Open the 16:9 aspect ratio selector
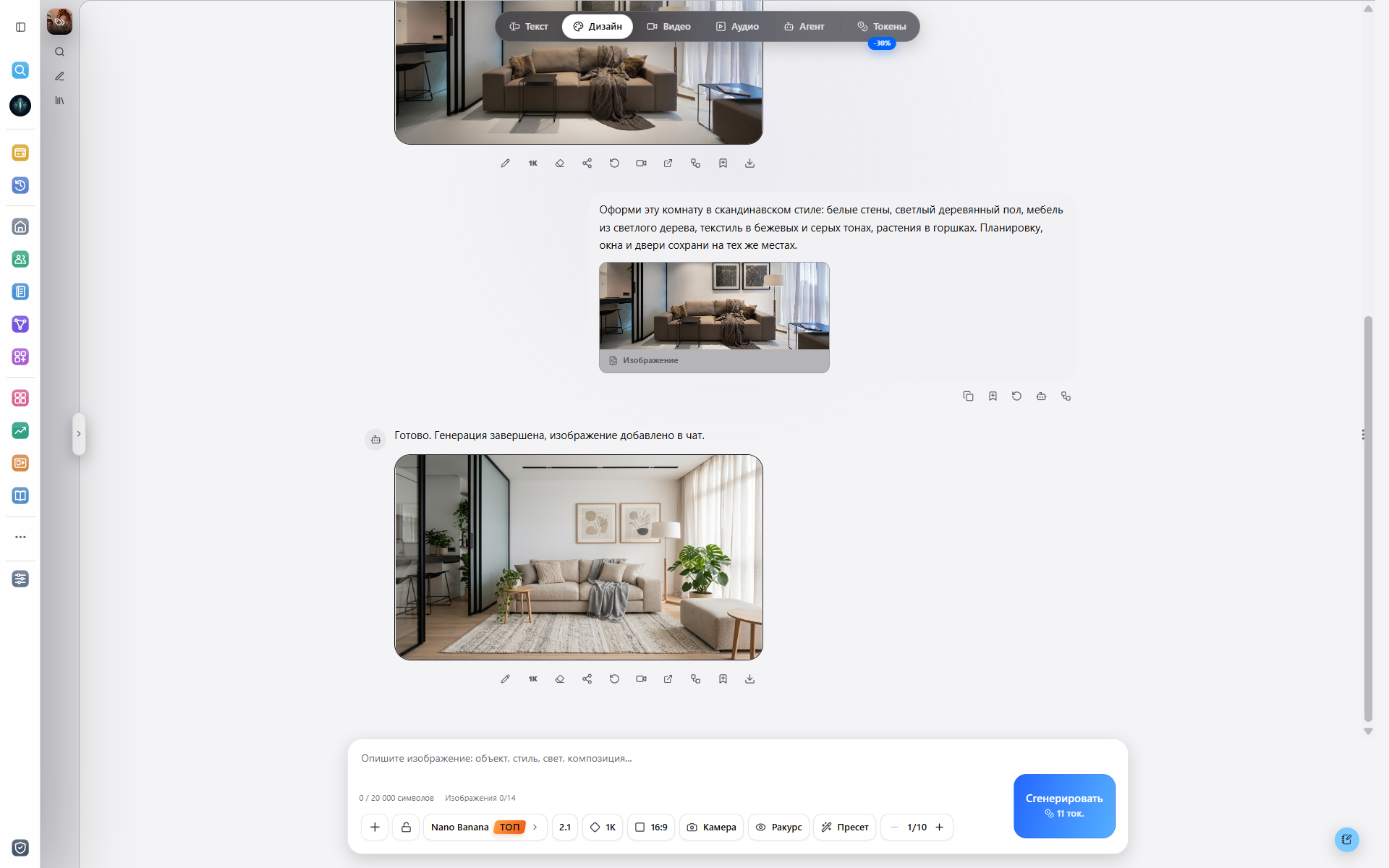 (x=651, y=827)
